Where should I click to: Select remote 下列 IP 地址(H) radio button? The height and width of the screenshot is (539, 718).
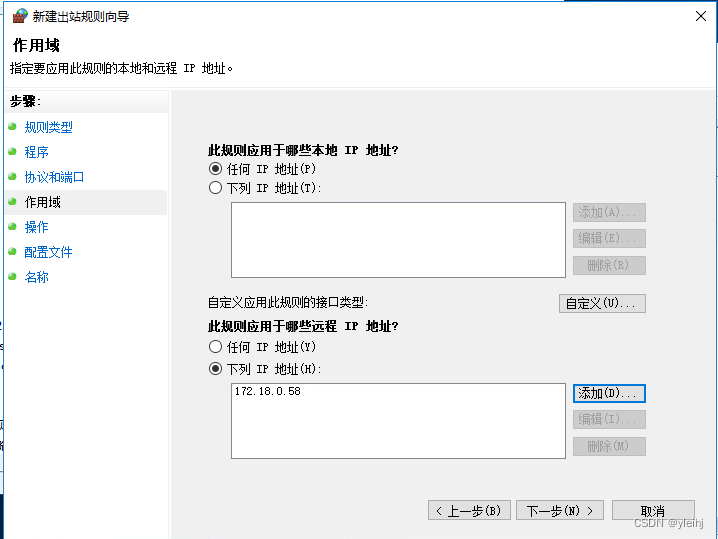coord(215,369)
